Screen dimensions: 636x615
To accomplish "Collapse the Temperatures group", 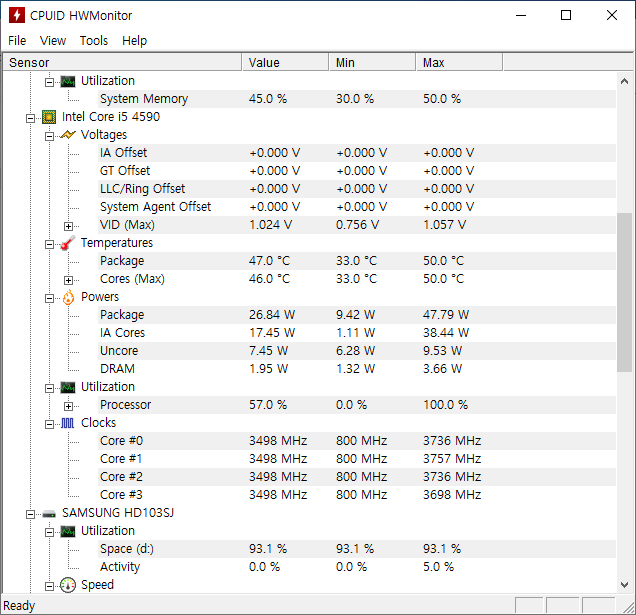I will pyautogui.click(x=49, y=244).
